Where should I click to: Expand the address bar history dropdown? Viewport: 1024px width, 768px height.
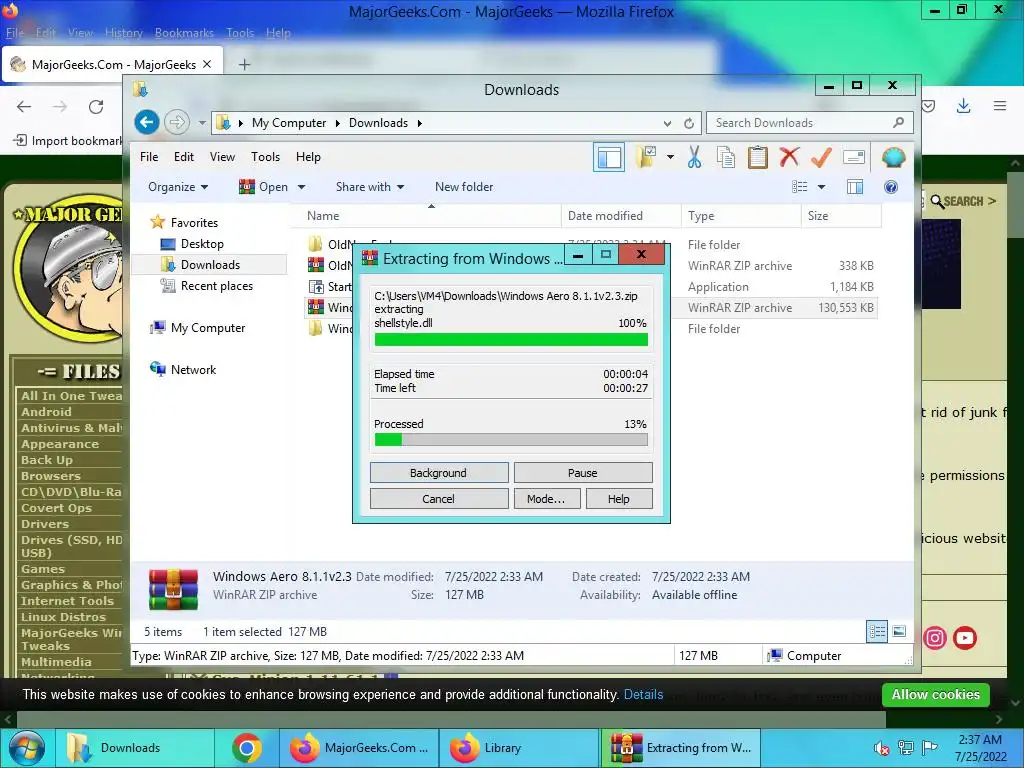click(667, 123)
